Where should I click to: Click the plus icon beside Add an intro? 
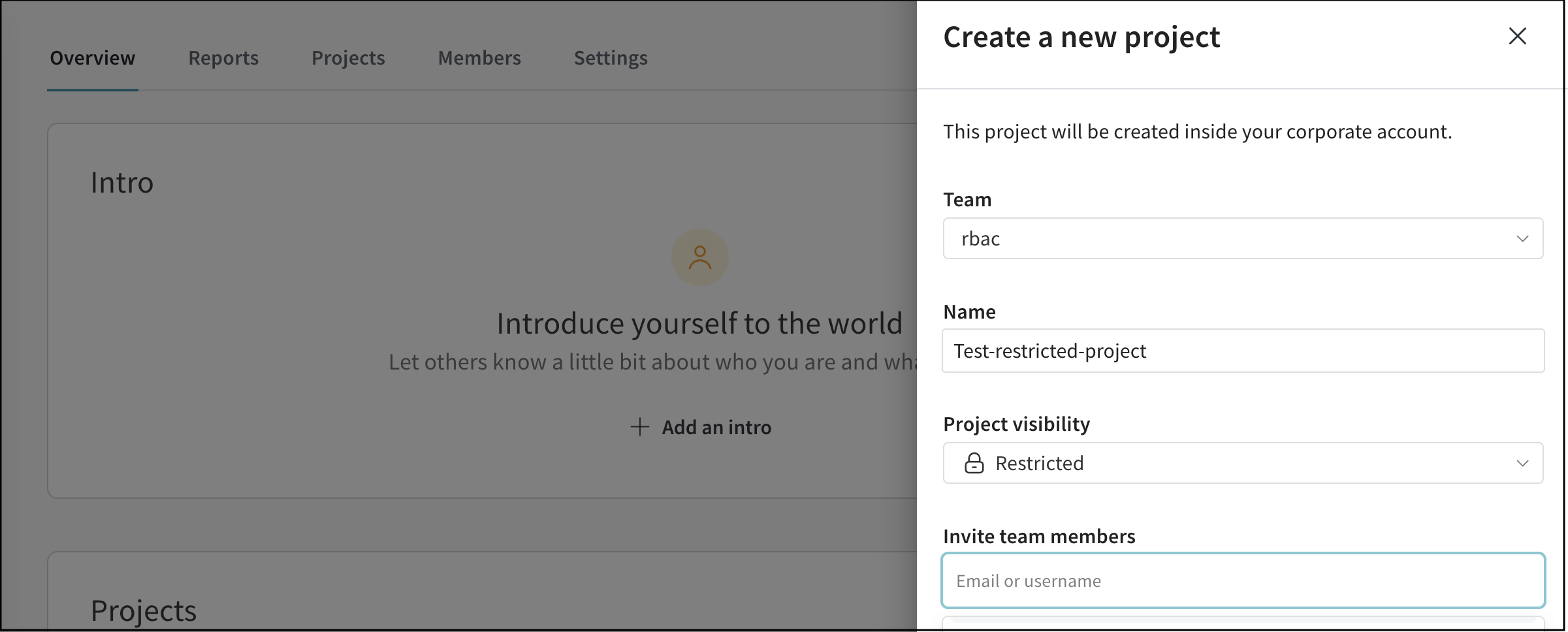pos(639,427)
